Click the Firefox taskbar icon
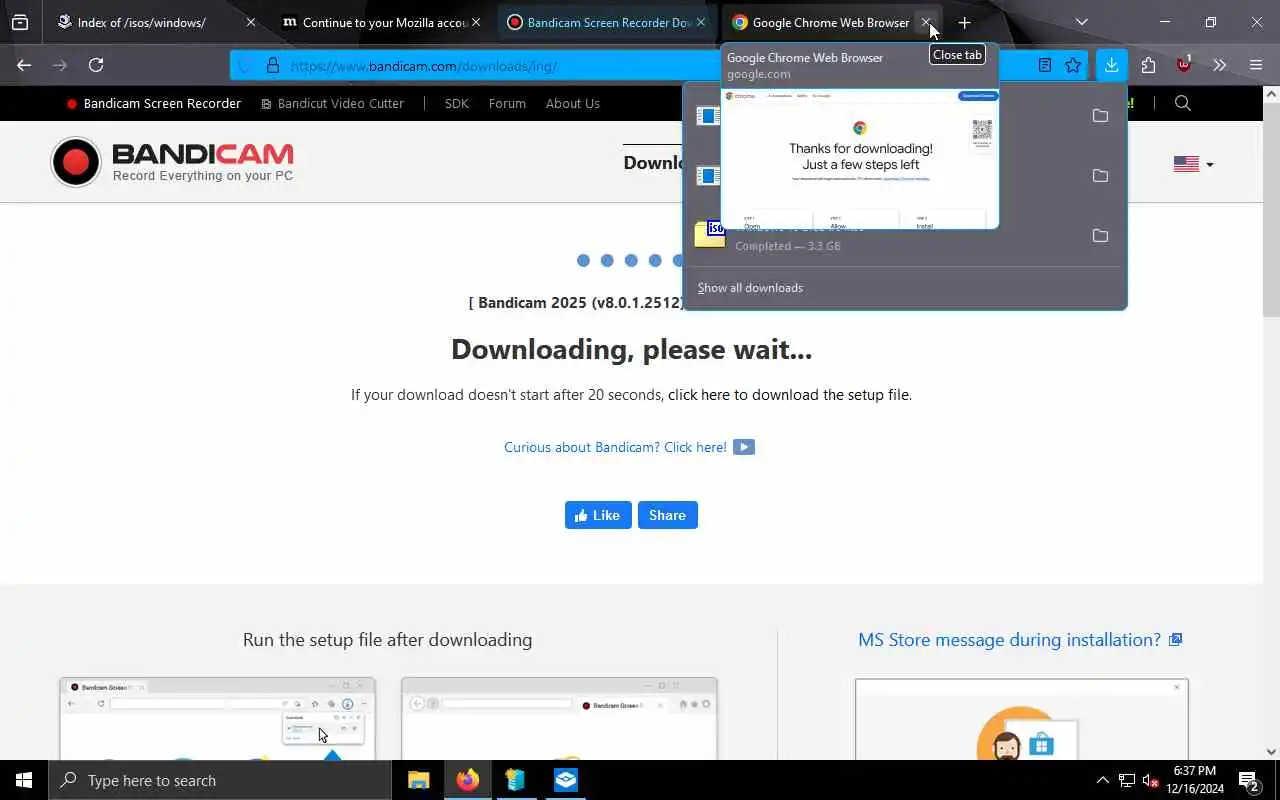The width and height of the screenshot is (1280, 800). coord(467,780)
